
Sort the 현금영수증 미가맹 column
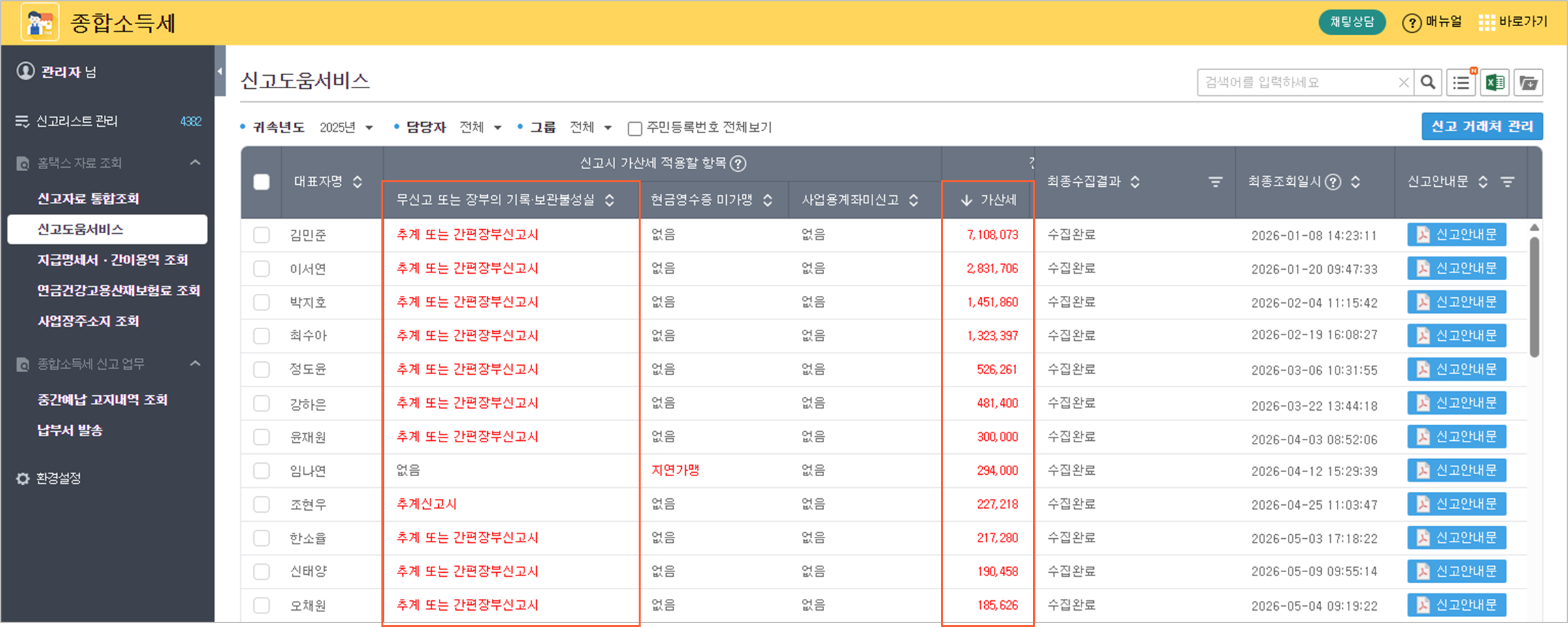[x=768, y=200]
